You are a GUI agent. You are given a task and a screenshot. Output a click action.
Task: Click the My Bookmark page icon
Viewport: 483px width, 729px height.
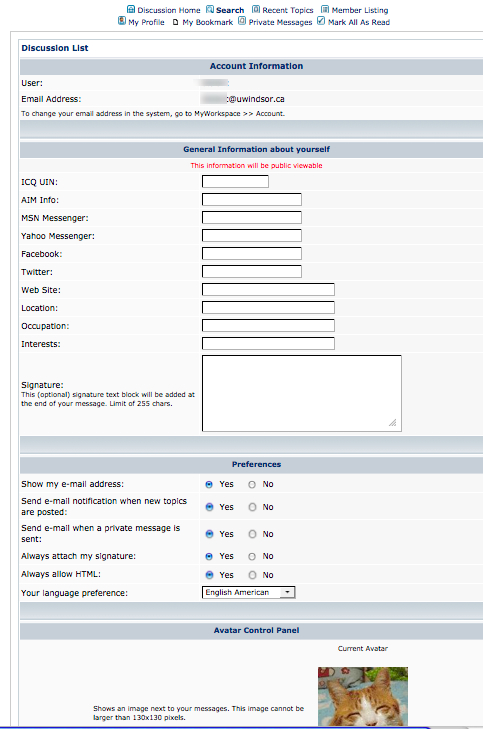coord(175,22)
